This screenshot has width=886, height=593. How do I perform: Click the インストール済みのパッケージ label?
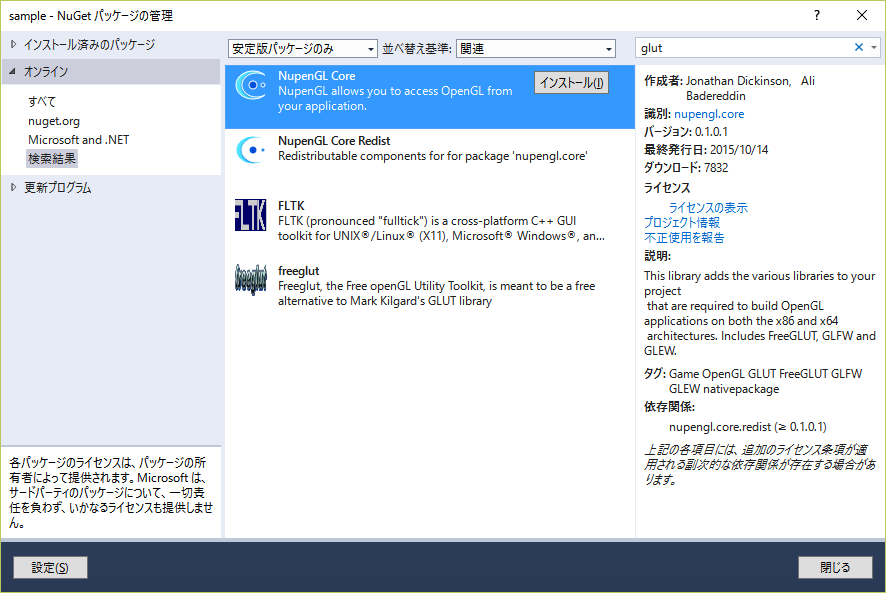pyautogui.click(x=89, y=44)
